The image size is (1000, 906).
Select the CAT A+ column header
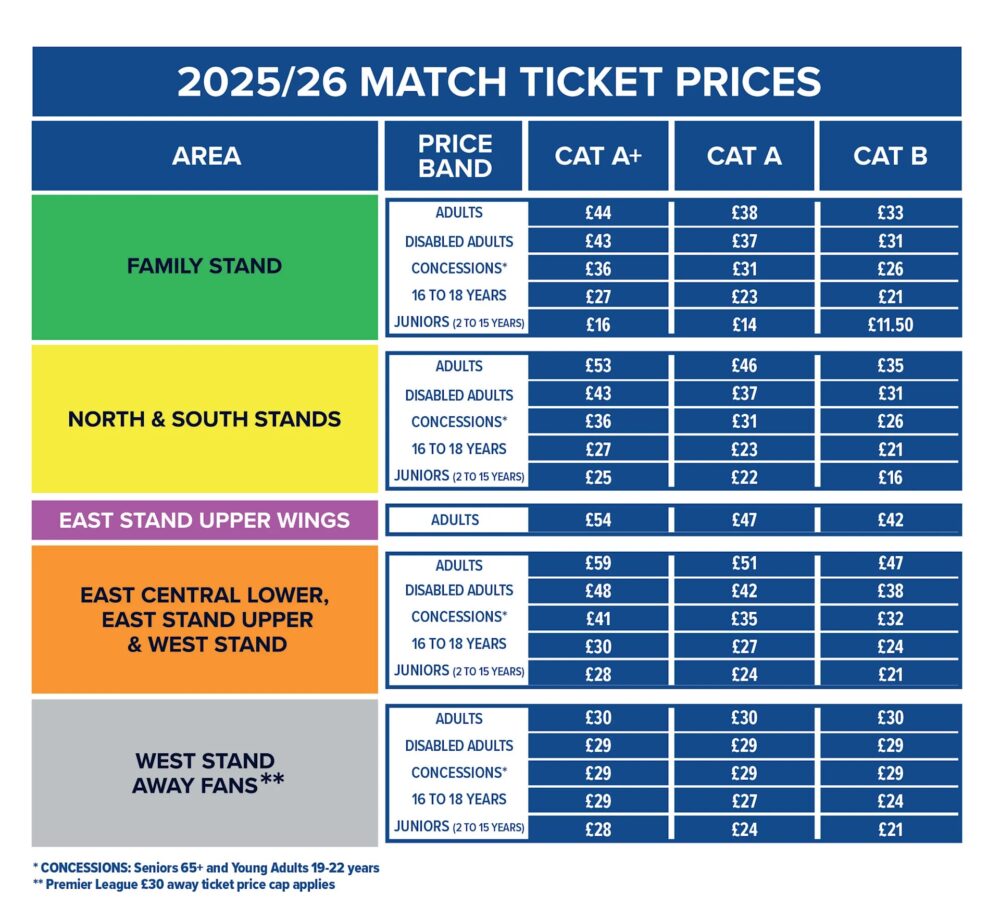click(598, 156)
